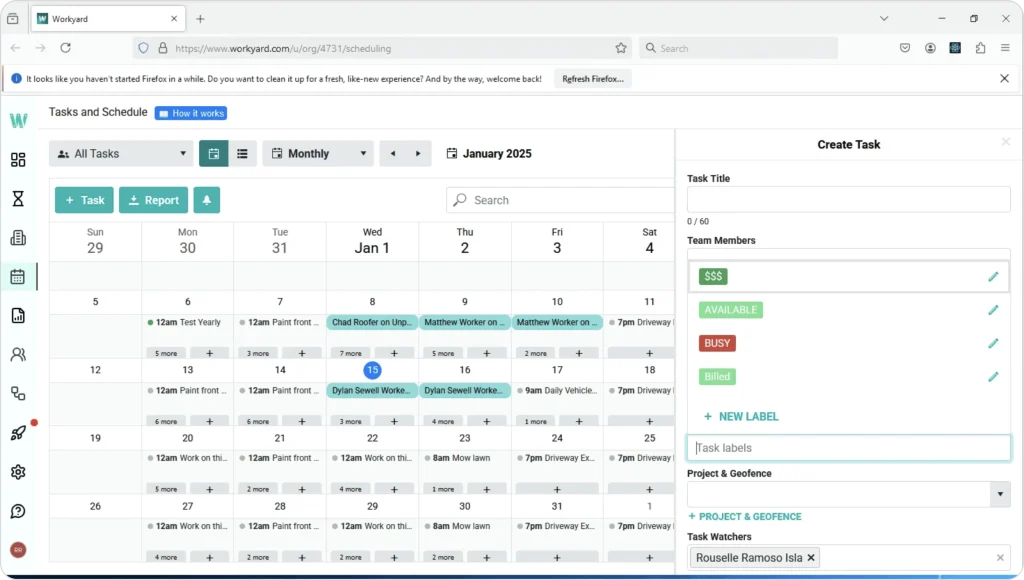The image size is (1024, 580).
Task: Open the team members page from sidebar
Action: point(18,353)
